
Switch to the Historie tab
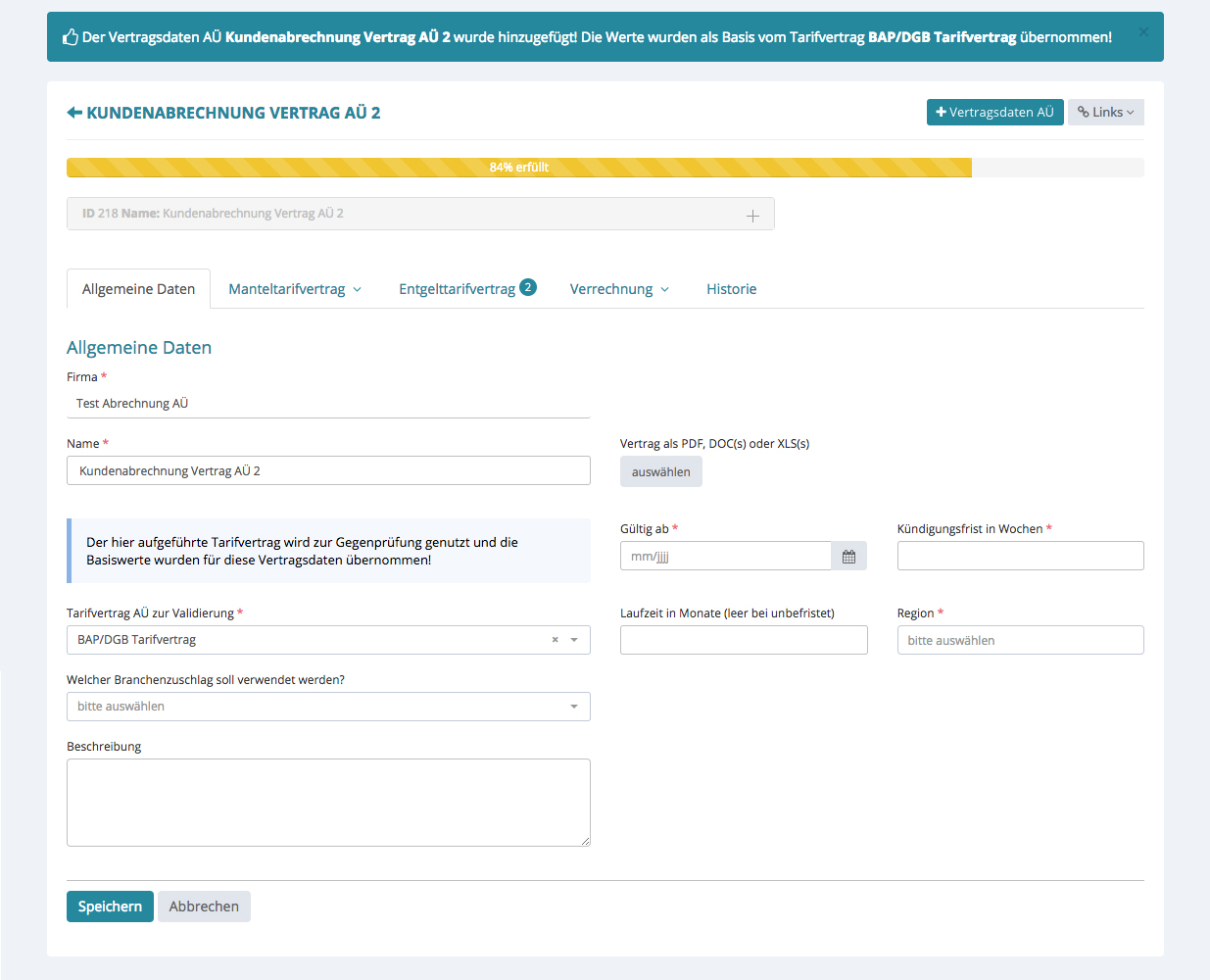coord(731,289)
